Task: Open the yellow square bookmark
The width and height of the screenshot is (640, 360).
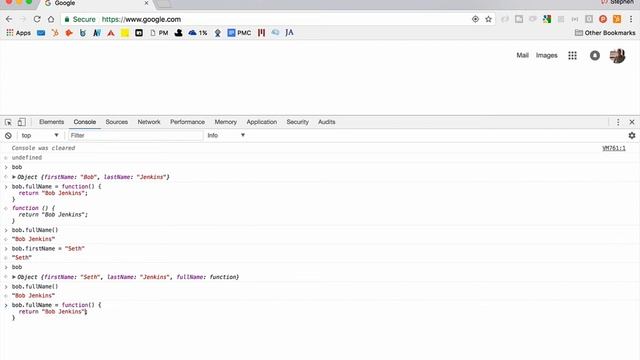Action: click(x=125, y=33)
